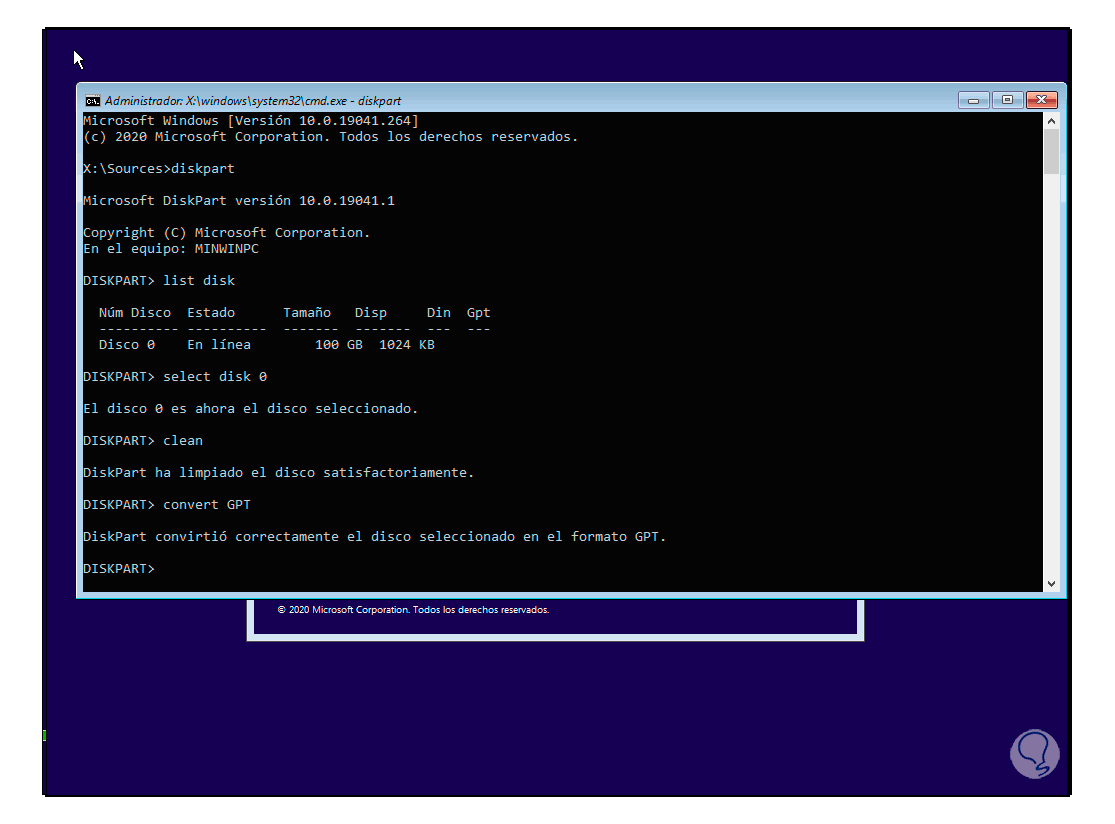The width and height of the screenshot is (1115, 824).
Task: Click the scrollbar down arrow
Action: 1052,583
